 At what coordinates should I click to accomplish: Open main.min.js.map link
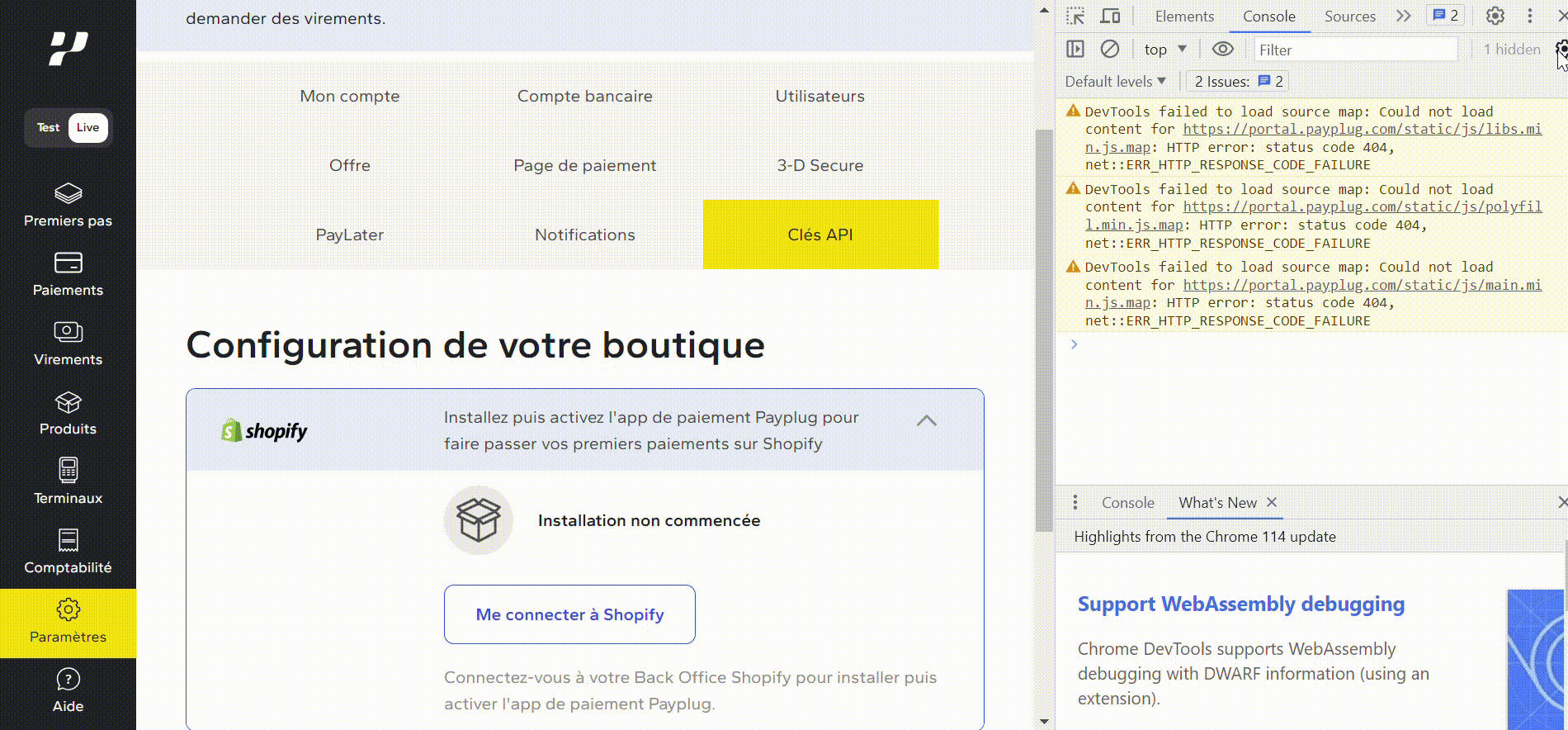[1313, 293]
